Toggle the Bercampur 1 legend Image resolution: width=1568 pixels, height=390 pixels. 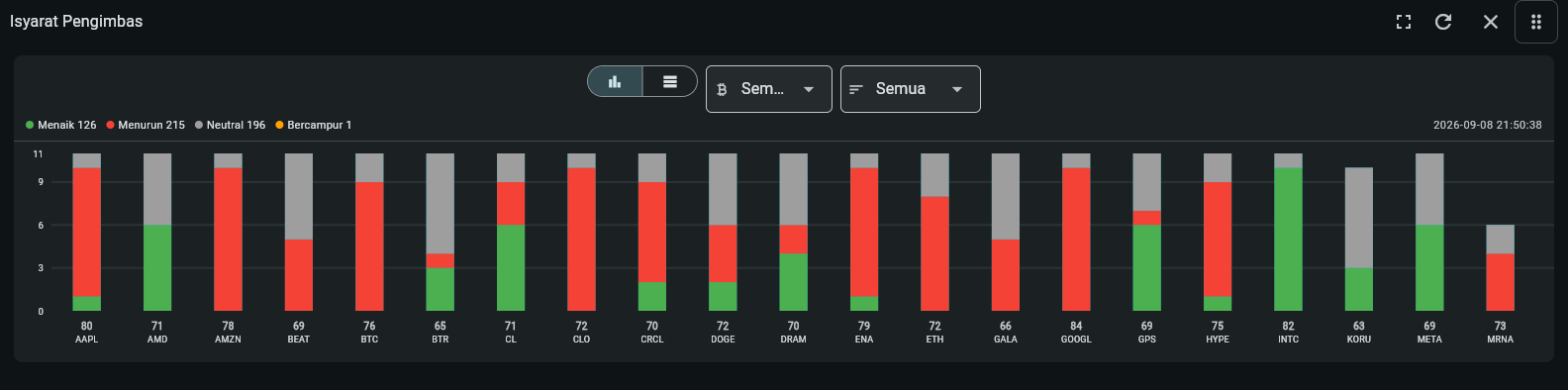tap(314, 125)
